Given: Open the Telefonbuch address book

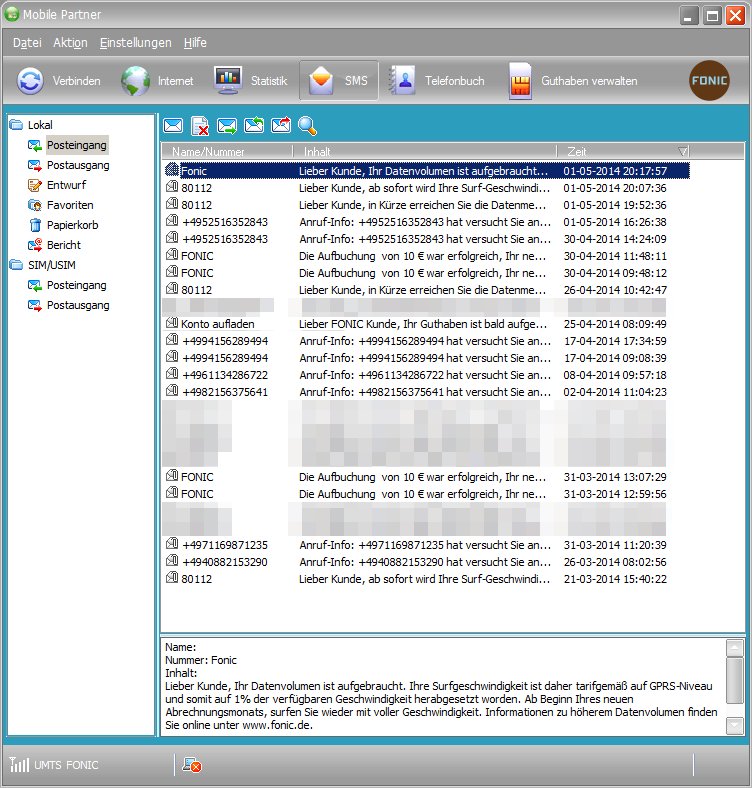Looking at the screenshot, I should (436, 81).
